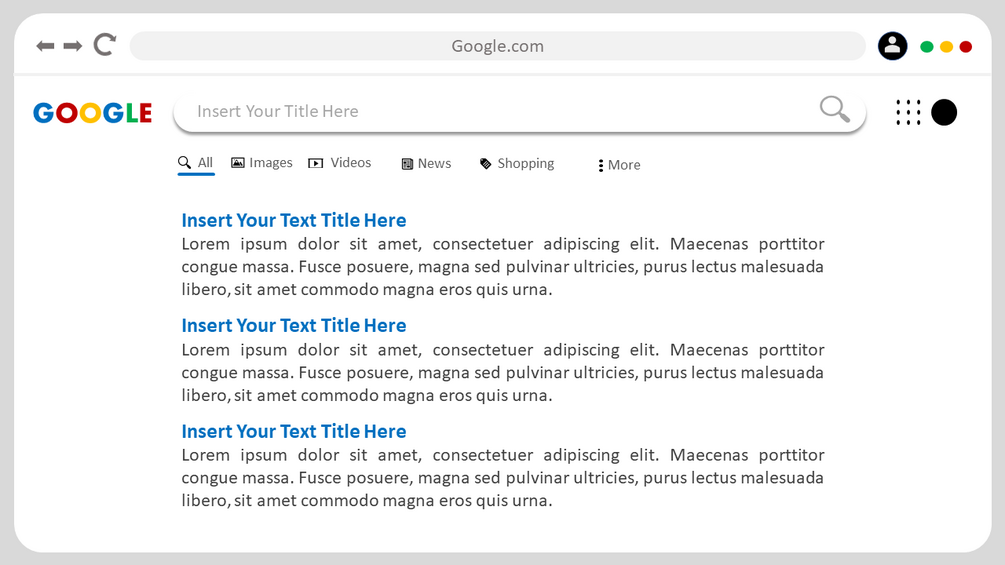Click the magnifying glass search icon
Image resolution: width=1005 pixels, height=565 pixels.
coord(834,109)
